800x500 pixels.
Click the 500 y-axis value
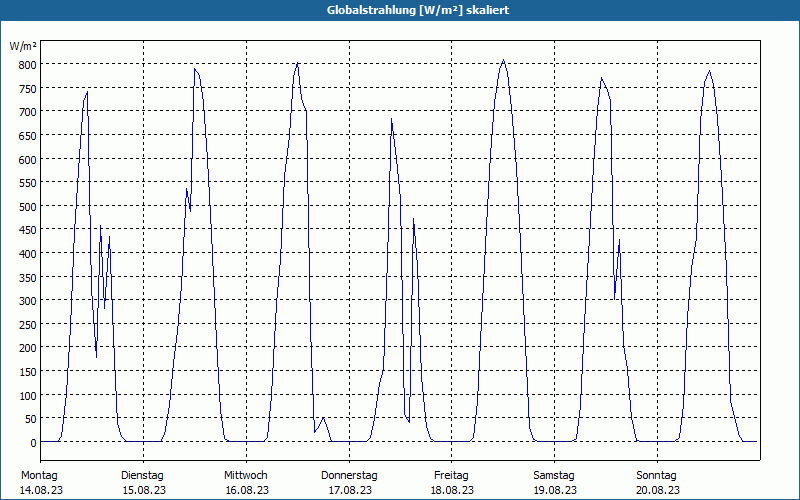[28, 207]
